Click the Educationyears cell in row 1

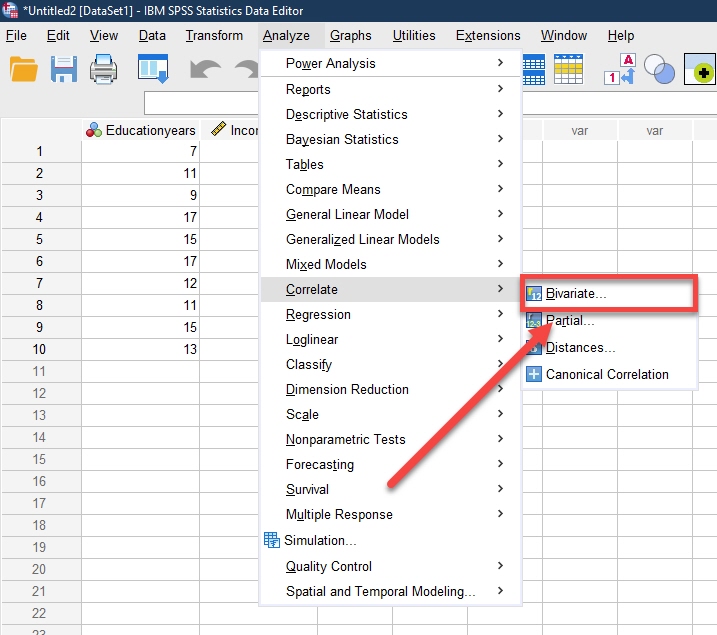point(140,151)
